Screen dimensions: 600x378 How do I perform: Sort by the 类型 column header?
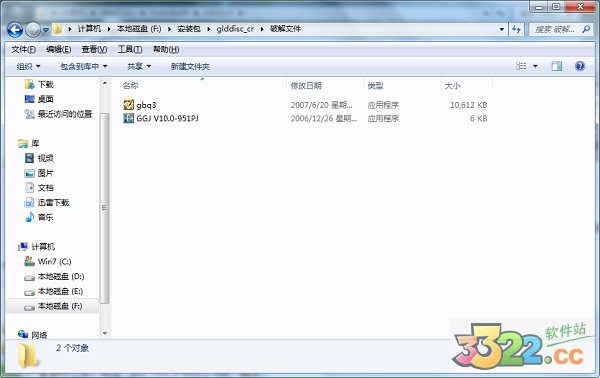coord(375,86)
